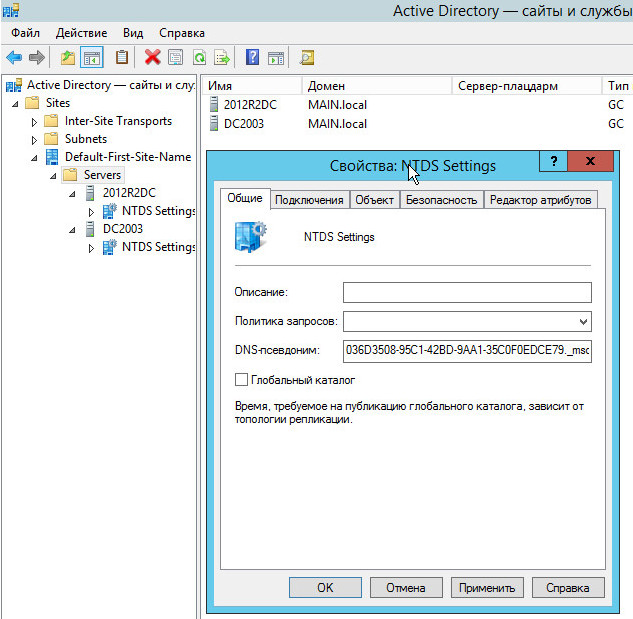
Task: Click the blue Help toolbar icon
Action: click(x=253, y=57)
